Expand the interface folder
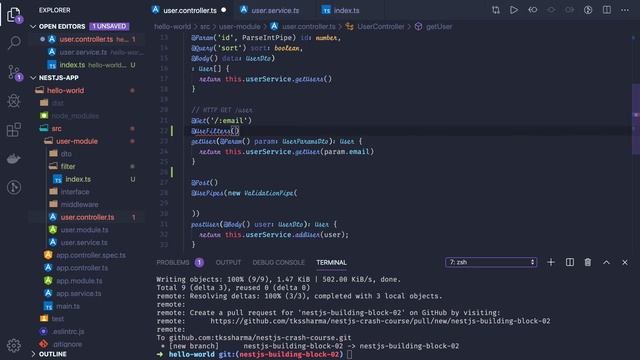 (75, 192)
